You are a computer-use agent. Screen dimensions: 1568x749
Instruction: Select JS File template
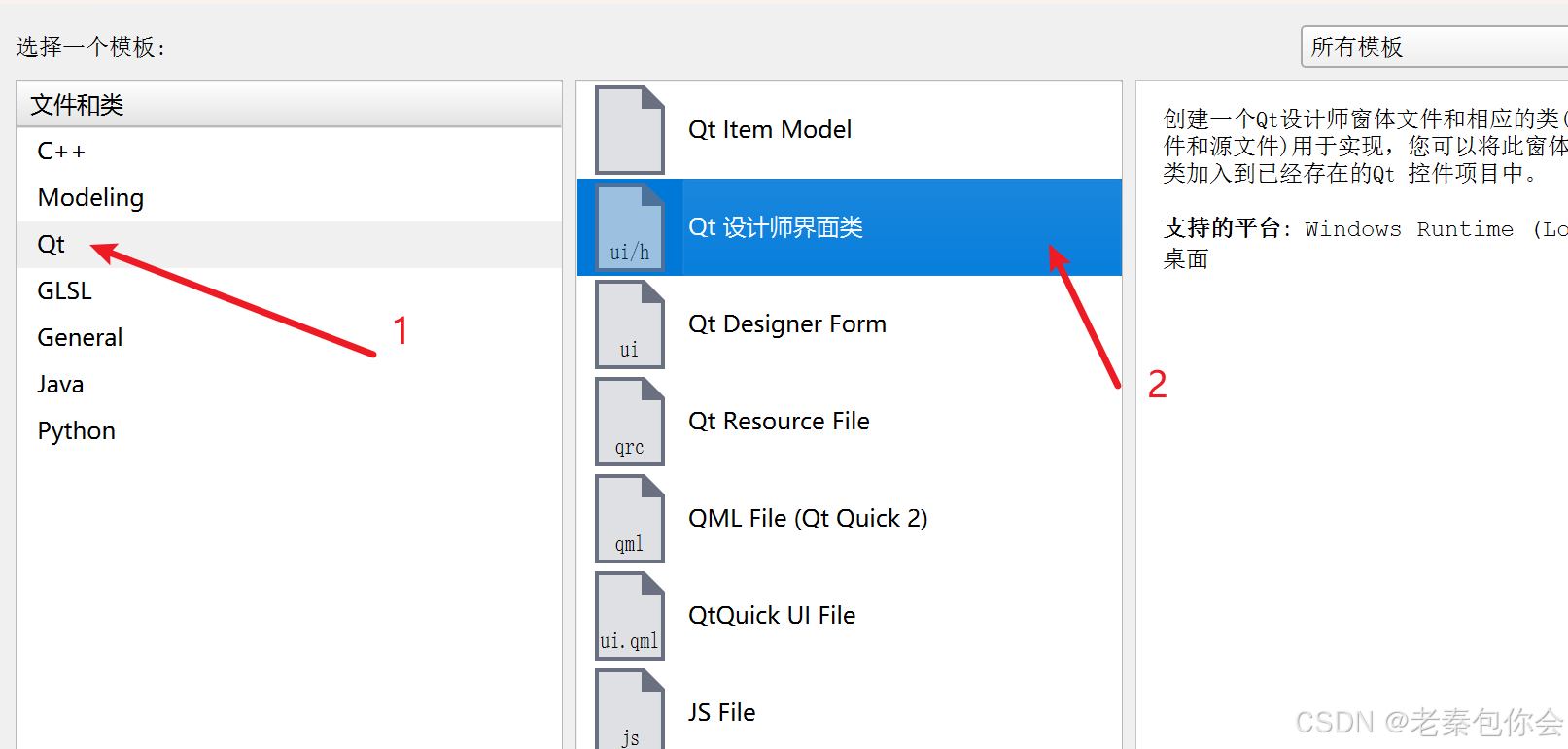[850, 707]
